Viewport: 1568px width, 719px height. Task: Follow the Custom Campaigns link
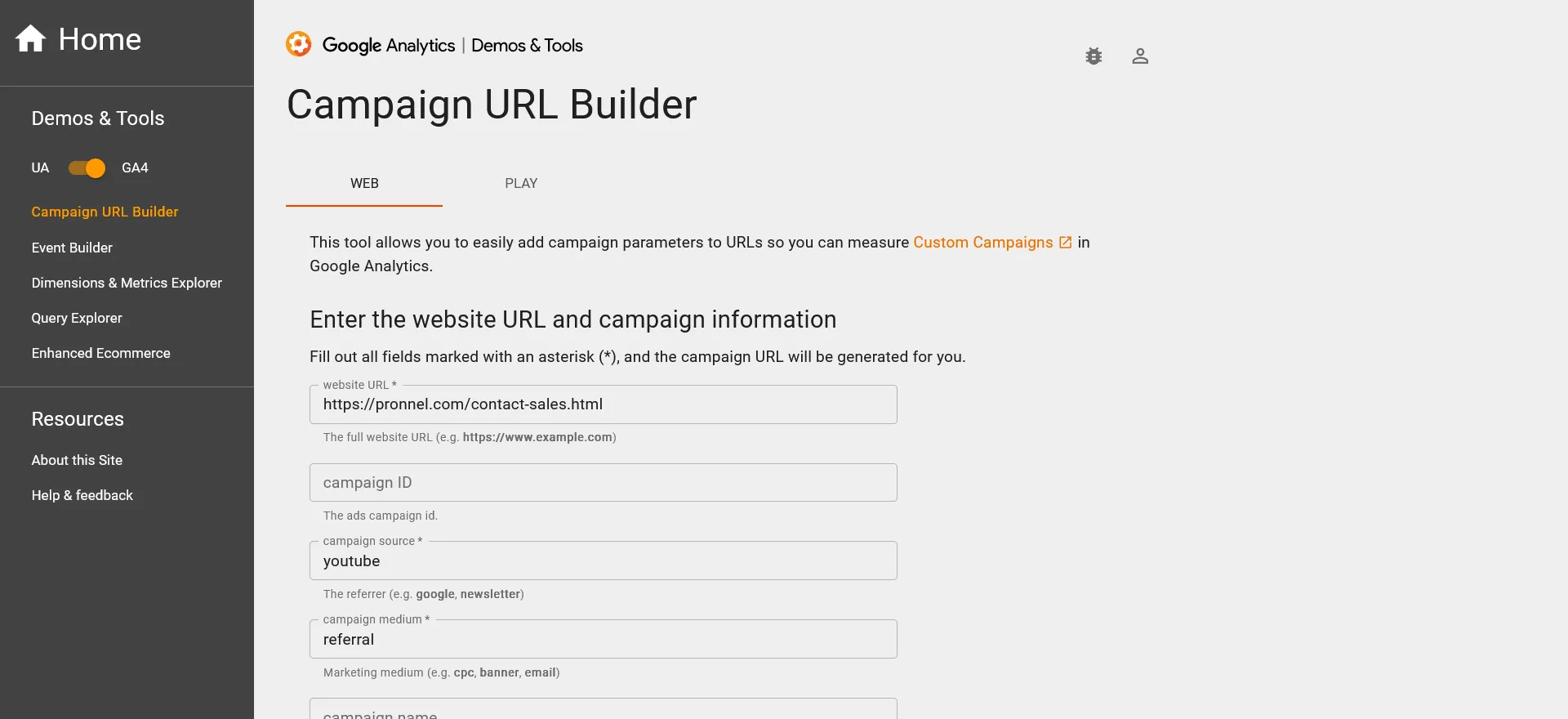(982, 243)
